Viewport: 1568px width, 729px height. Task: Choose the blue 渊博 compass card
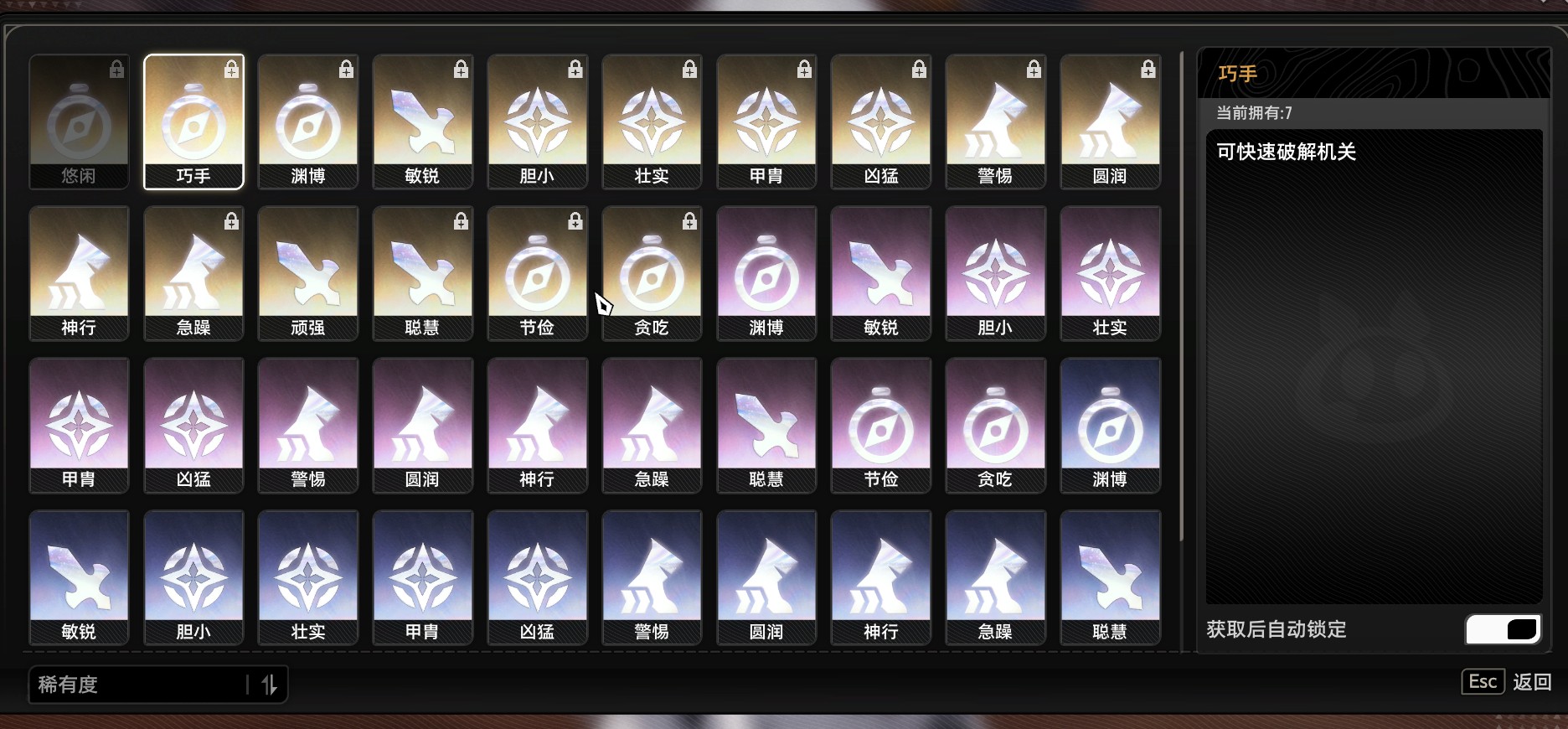[1110, 425]
